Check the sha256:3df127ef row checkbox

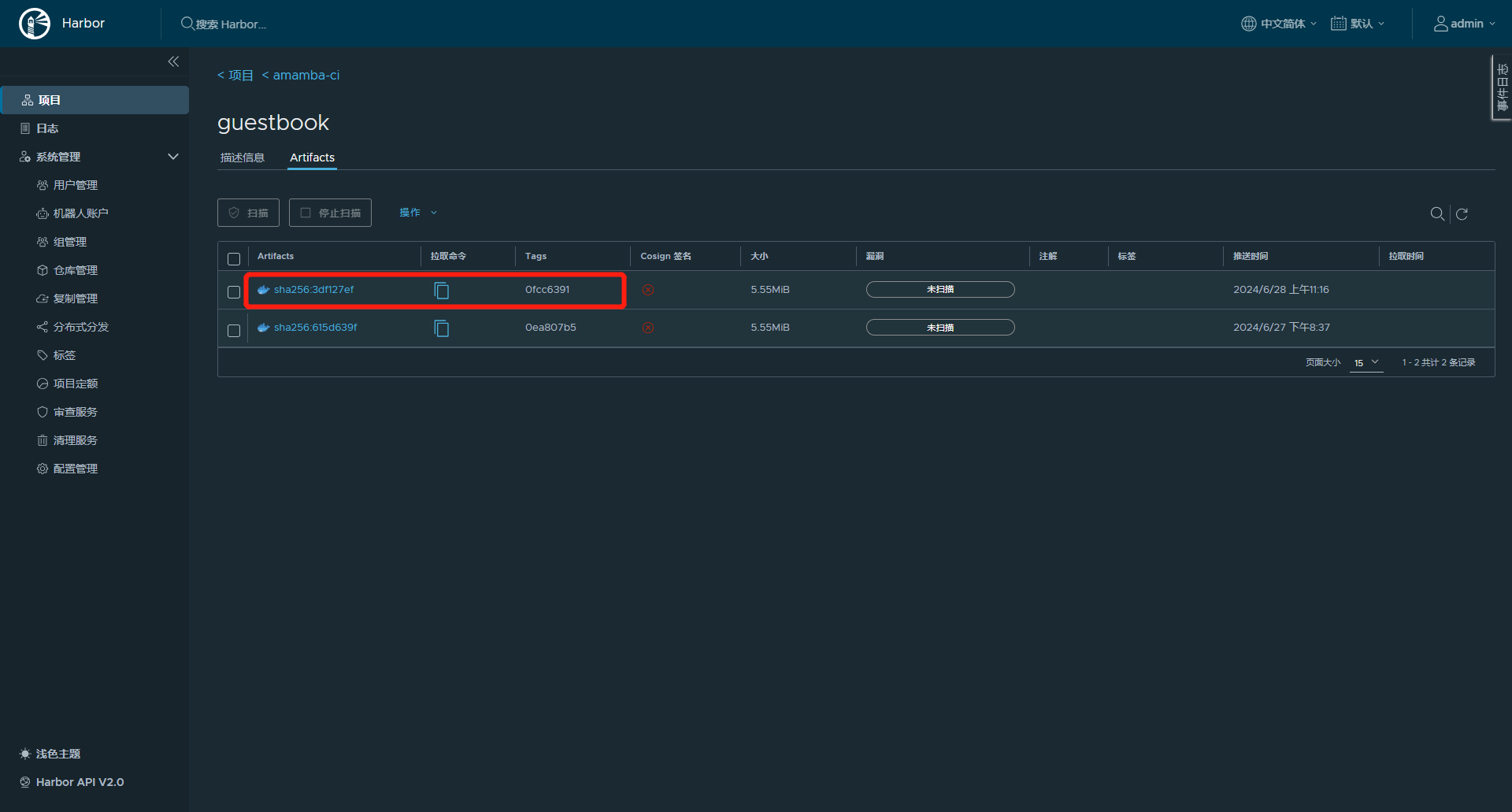tap(234, 292)
